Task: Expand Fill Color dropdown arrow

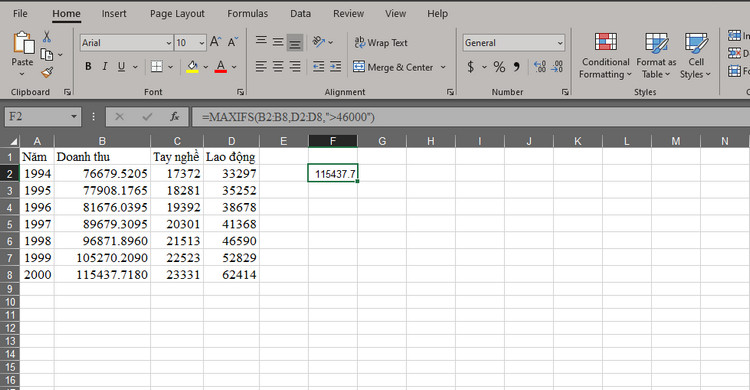Action: pyautogui.click(x=206, y=67)
